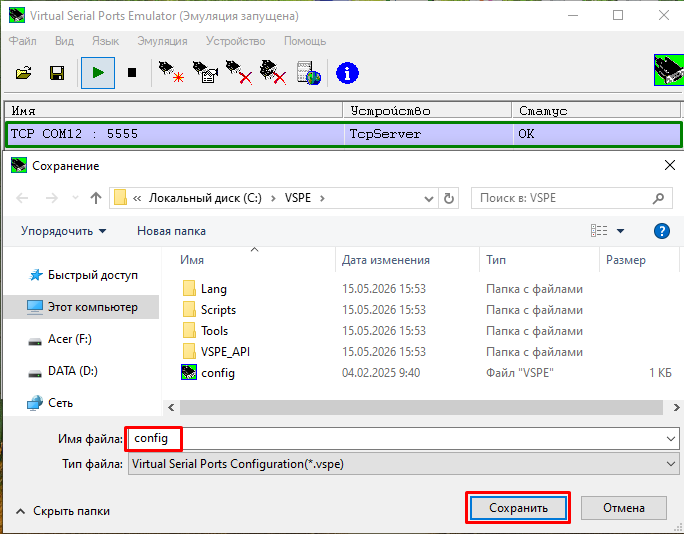Open the globe device toolbar icon
Viewport: 684px width, 534px height.
click(x=308, y=73)
